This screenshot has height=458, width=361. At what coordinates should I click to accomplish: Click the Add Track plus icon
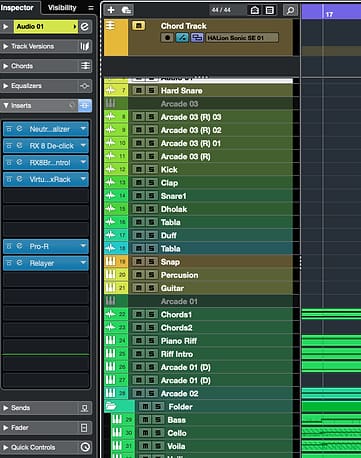pos(111,10)
